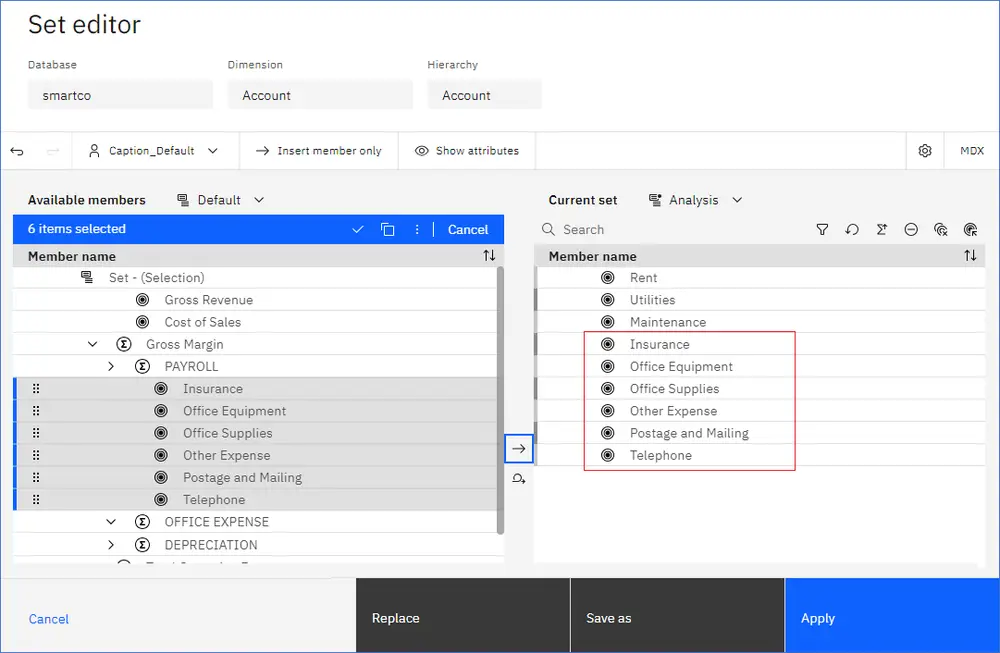
Task: Sort Current set by member name
Action: coord(970,256)
